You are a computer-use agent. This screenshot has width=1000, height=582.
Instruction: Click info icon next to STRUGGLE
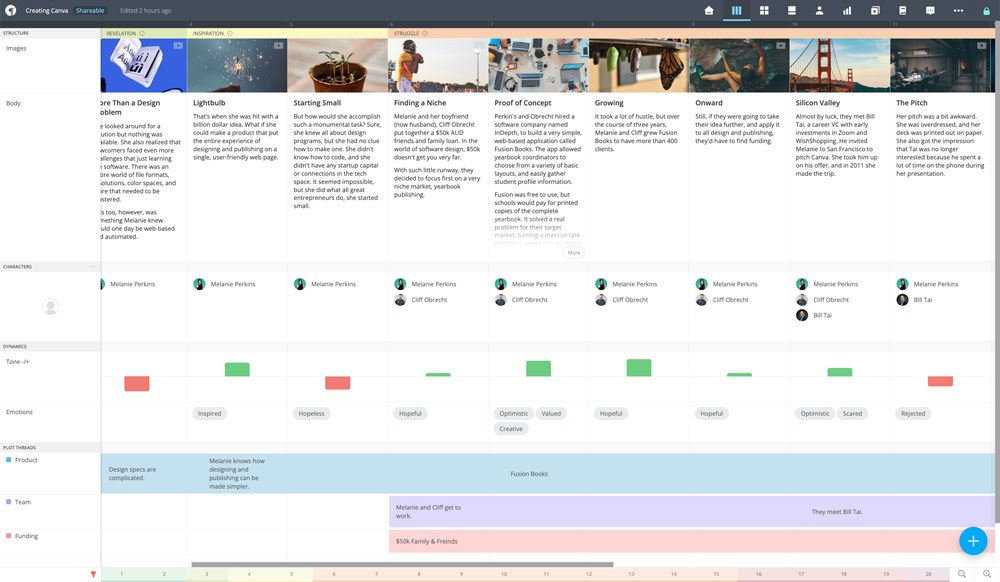[425, 33]
